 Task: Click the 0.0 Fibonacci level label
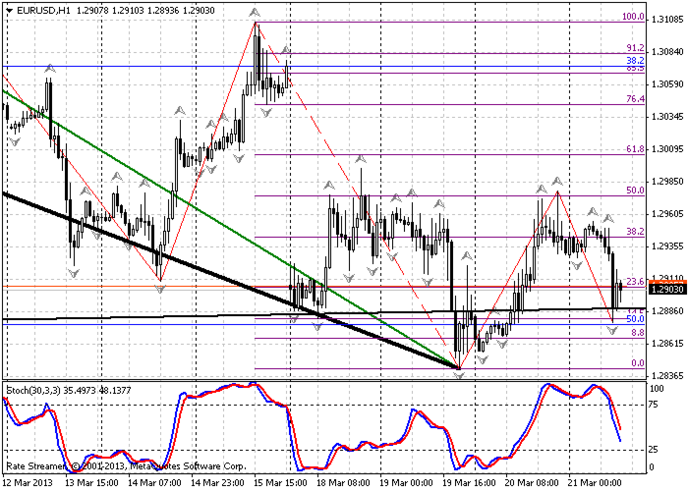(635, 363)
